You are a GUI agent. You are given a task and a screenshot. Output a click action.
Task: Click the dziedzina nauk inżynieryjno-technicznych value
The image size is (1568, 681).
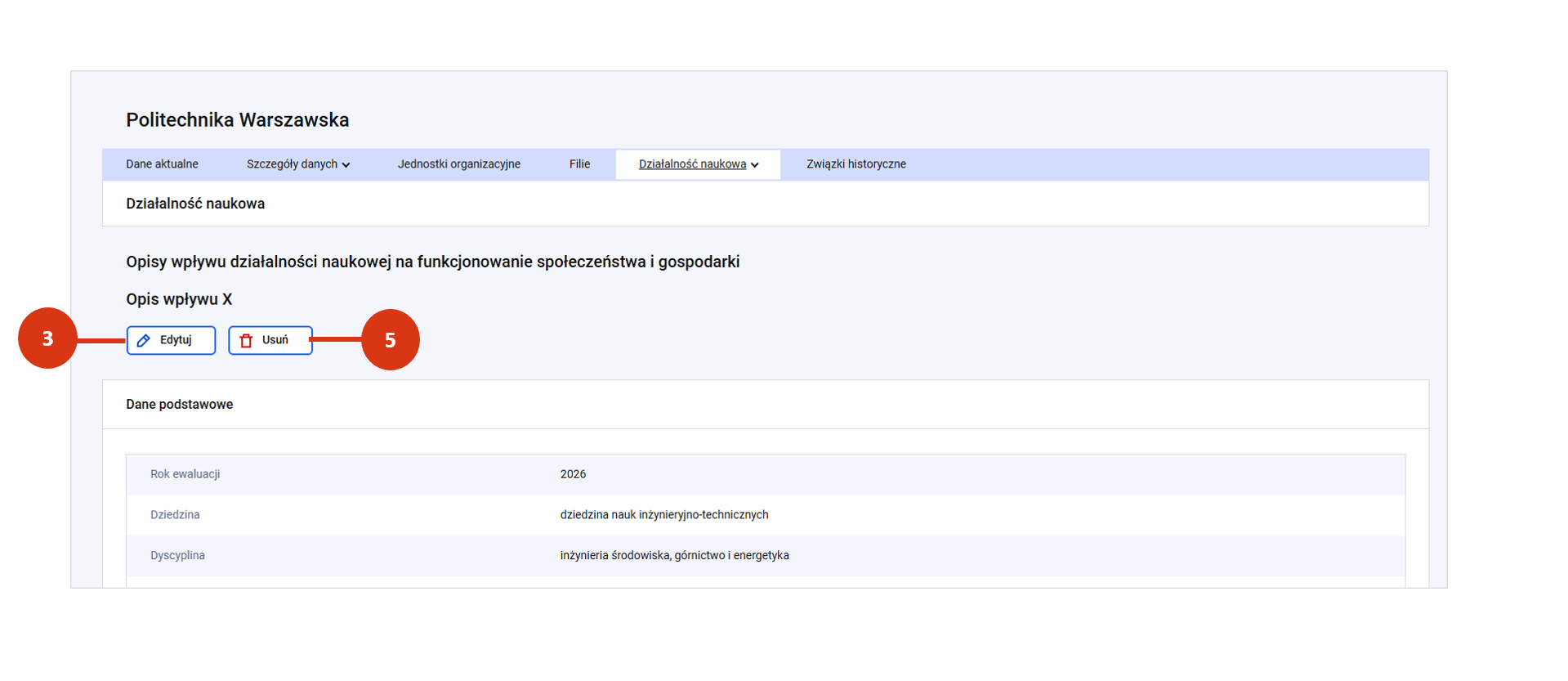tap(663, 515)
